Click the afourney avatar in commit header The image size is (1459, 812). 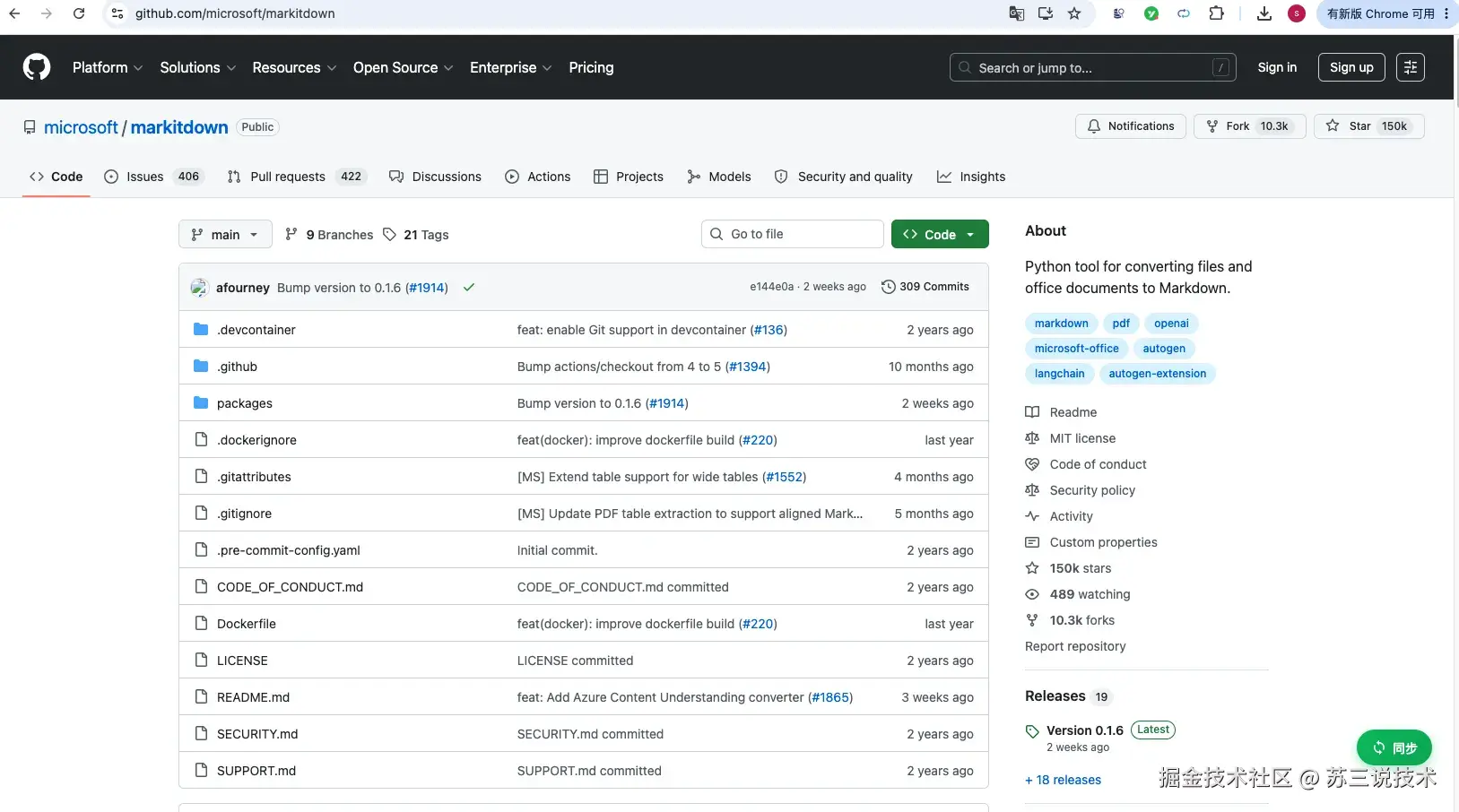click(199, 288)
